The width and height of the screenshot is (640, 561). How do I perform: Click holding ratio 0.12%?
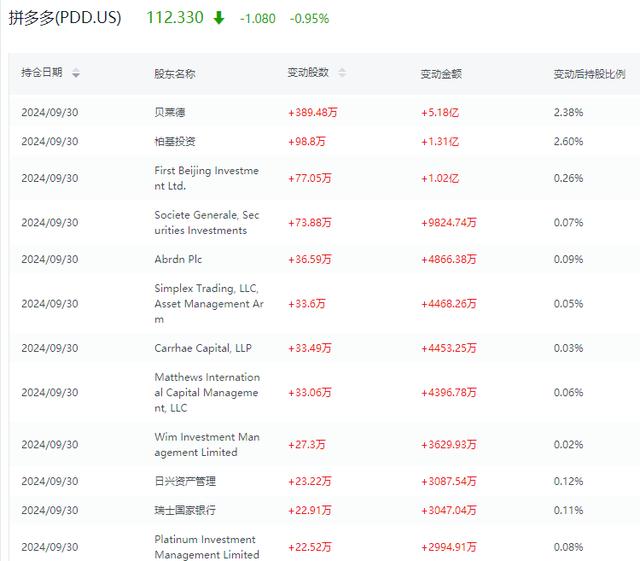point(569,481)
